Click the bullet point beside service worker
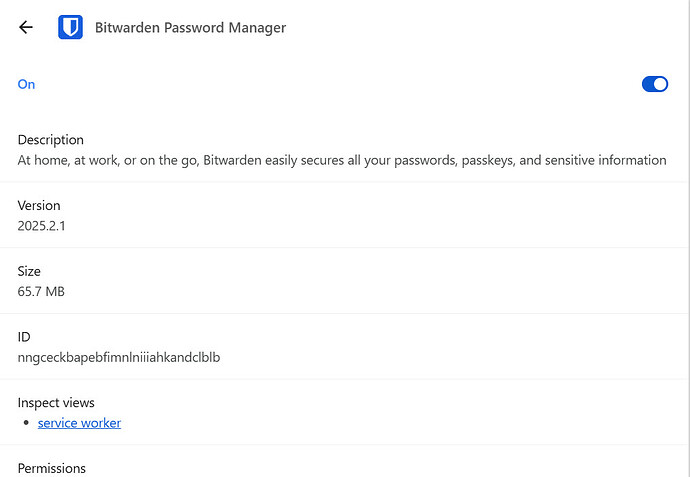 tap(26, 423)
